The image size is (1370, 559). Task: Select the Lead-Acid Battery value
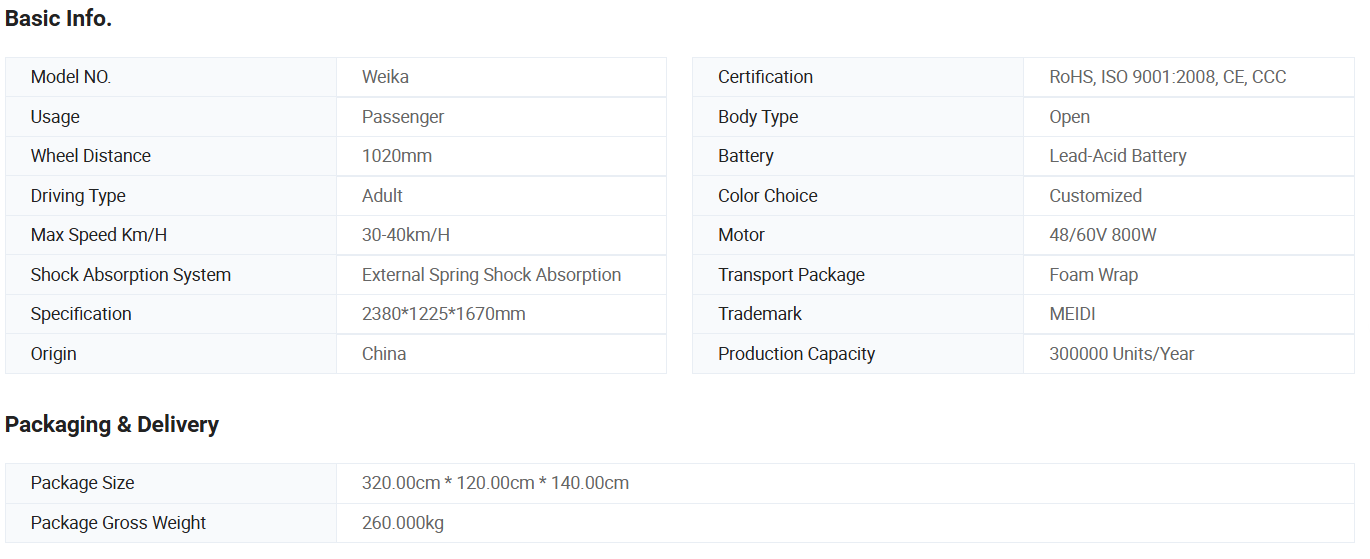(1118, 156)
